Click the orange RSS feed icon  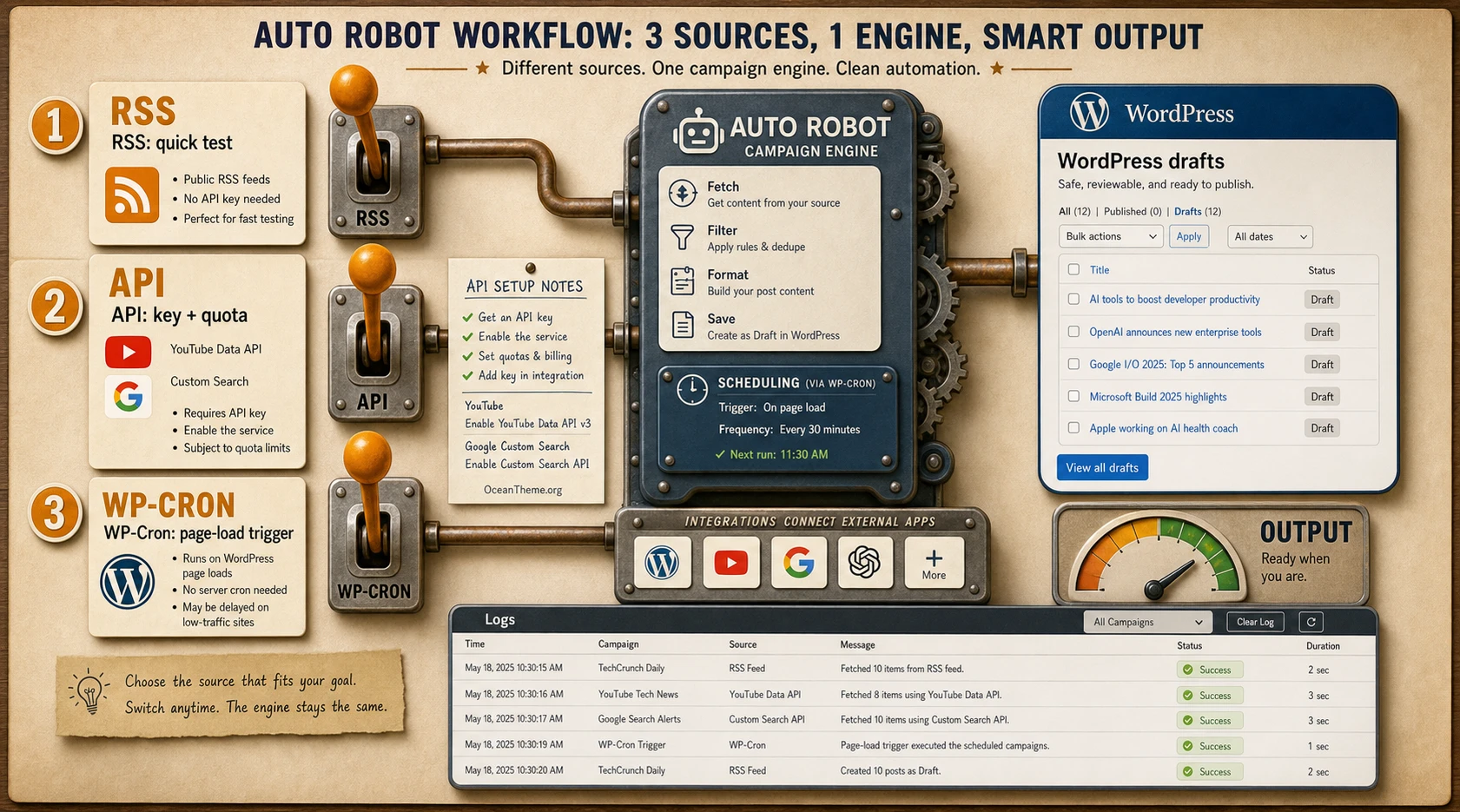pos(132,195)
